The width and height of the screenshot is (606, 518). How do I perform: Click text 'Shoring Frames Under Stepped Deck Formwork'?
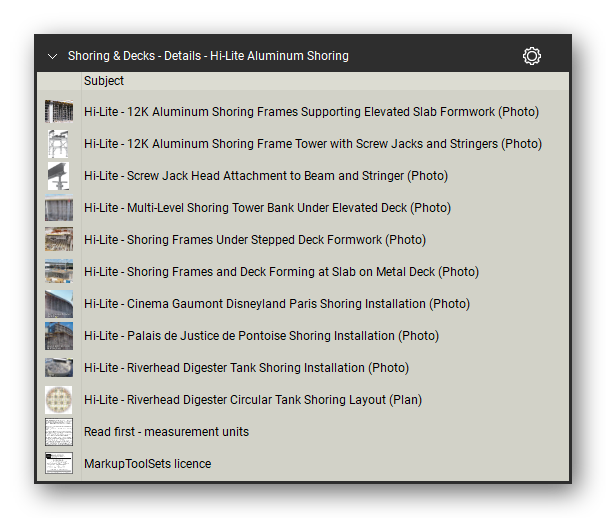254,240
